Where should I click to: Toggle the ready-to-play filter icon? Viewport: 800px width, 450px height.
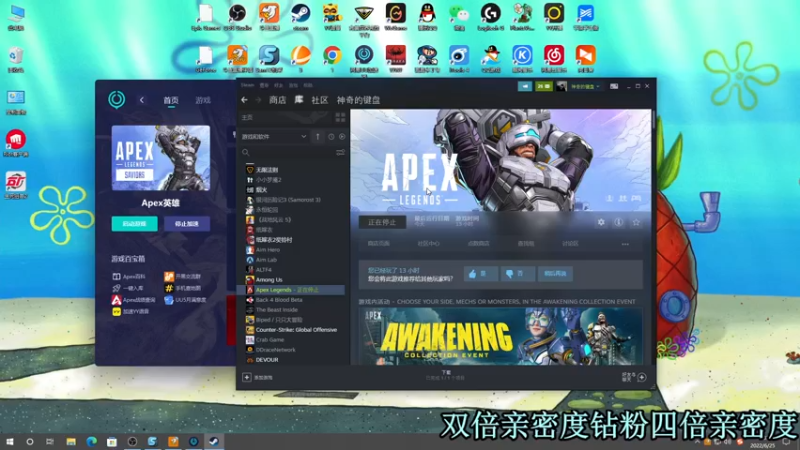(342, 137)
